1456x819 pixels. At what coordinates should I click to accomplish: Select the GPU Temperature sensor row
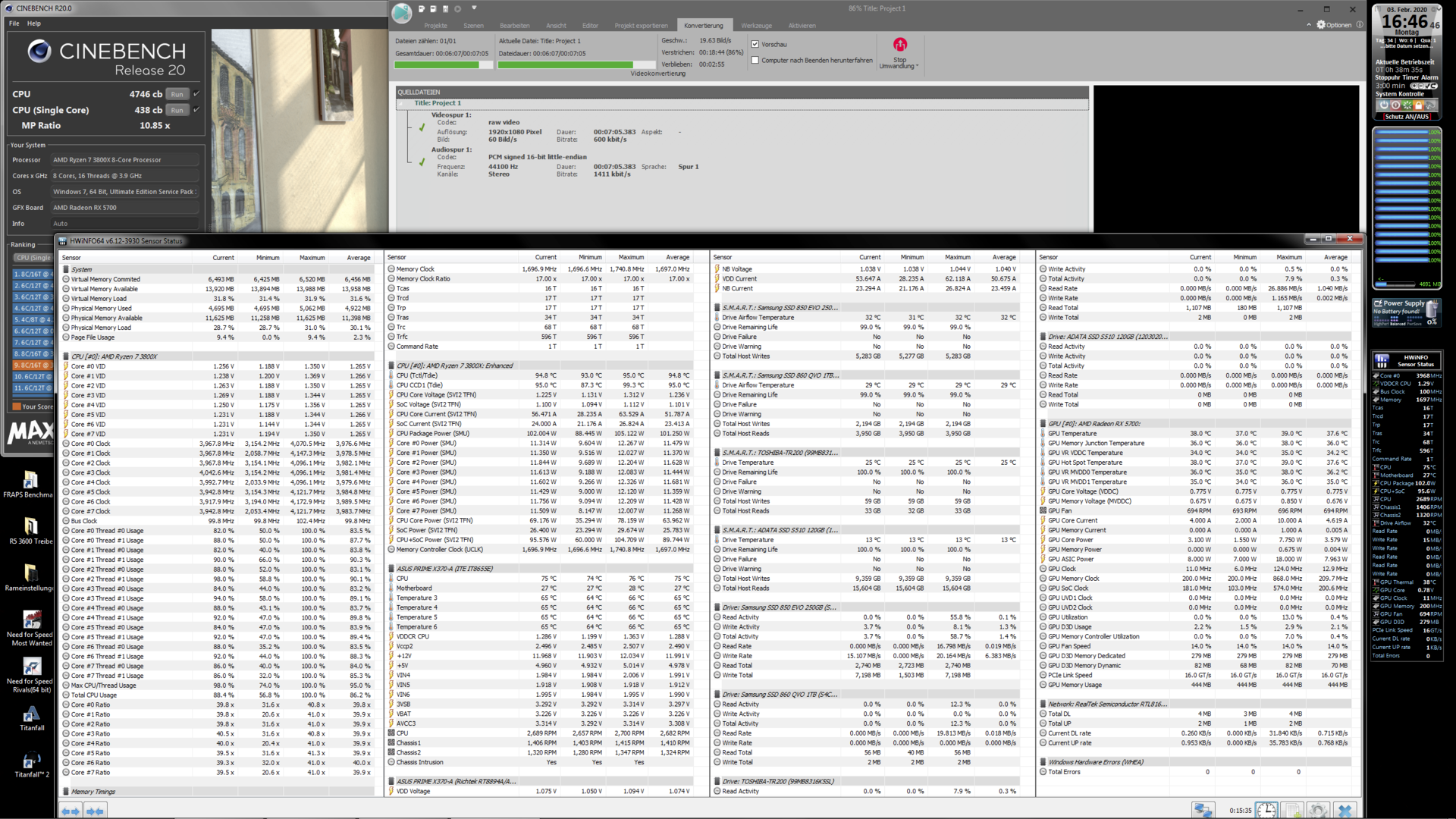tap(1195, 434)
